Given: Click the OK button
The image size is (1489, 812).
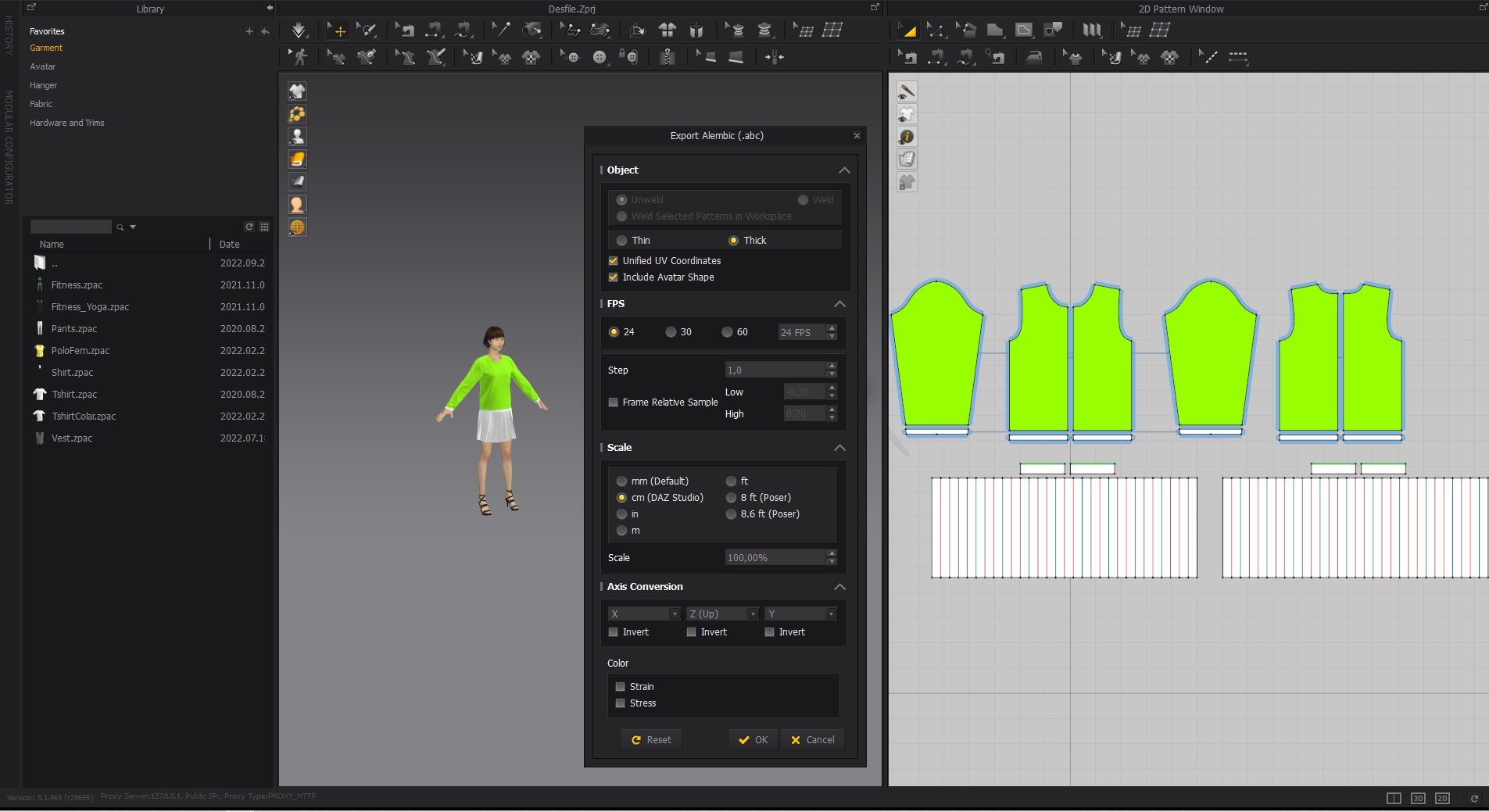Looking at the screenshot, I should 753,740.
